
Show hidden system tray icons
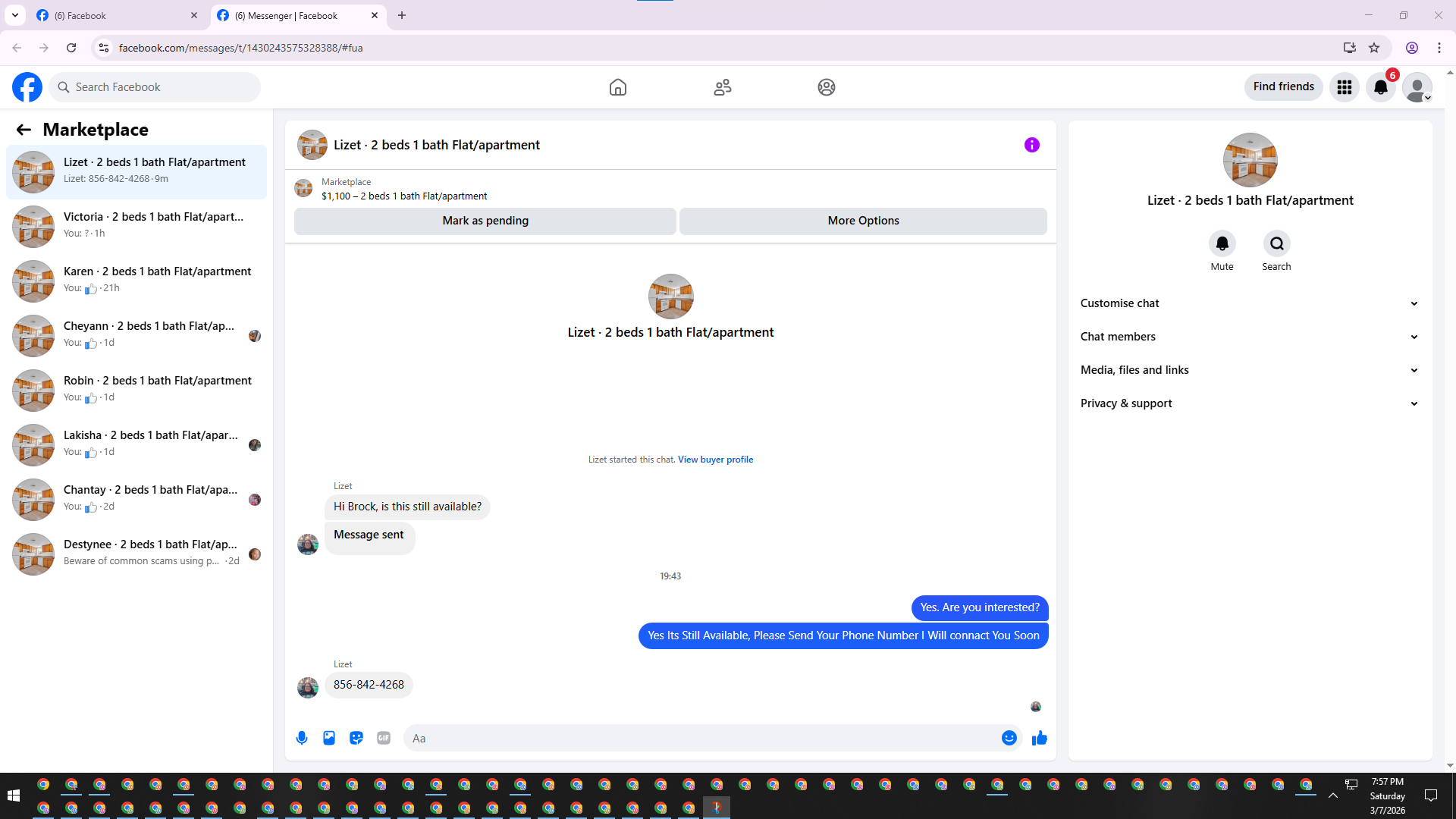point(1333,795)
